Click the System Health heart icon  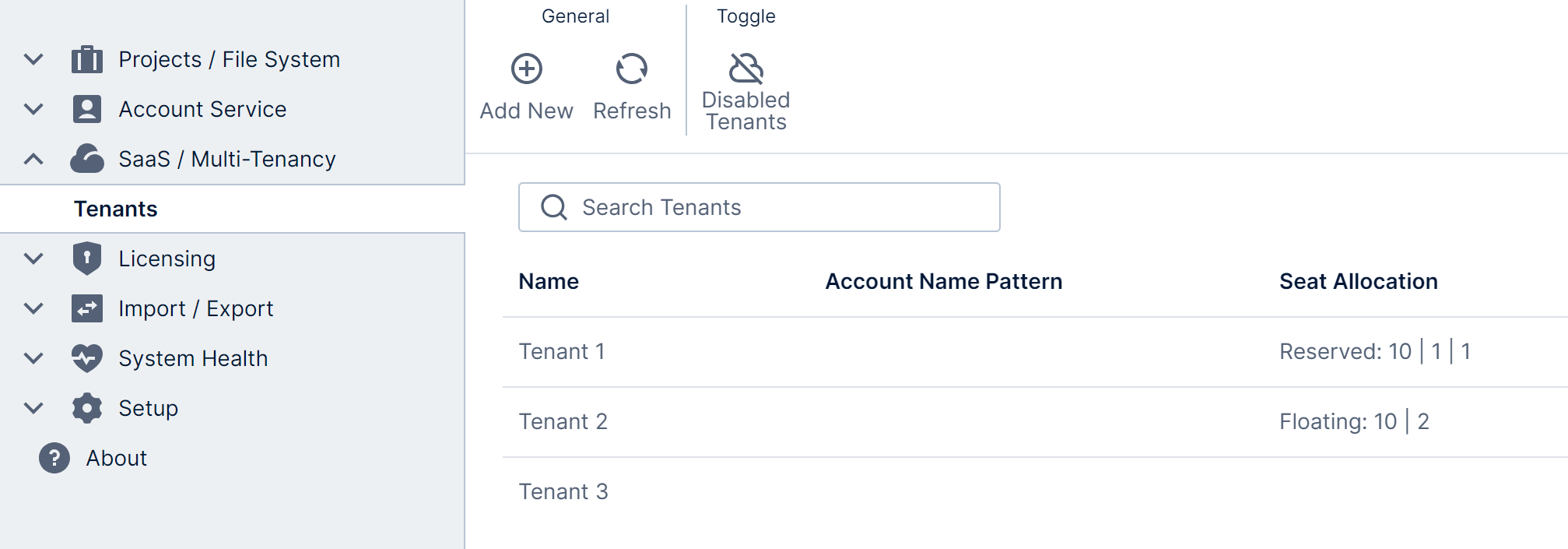(87, 358)
